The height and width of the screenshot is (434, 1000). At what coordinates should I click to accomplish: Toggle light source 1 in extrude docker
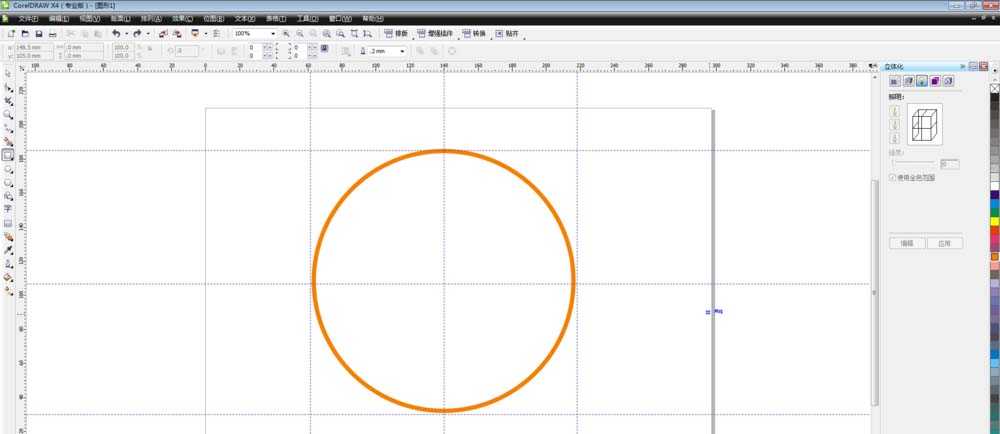point(894,111)
